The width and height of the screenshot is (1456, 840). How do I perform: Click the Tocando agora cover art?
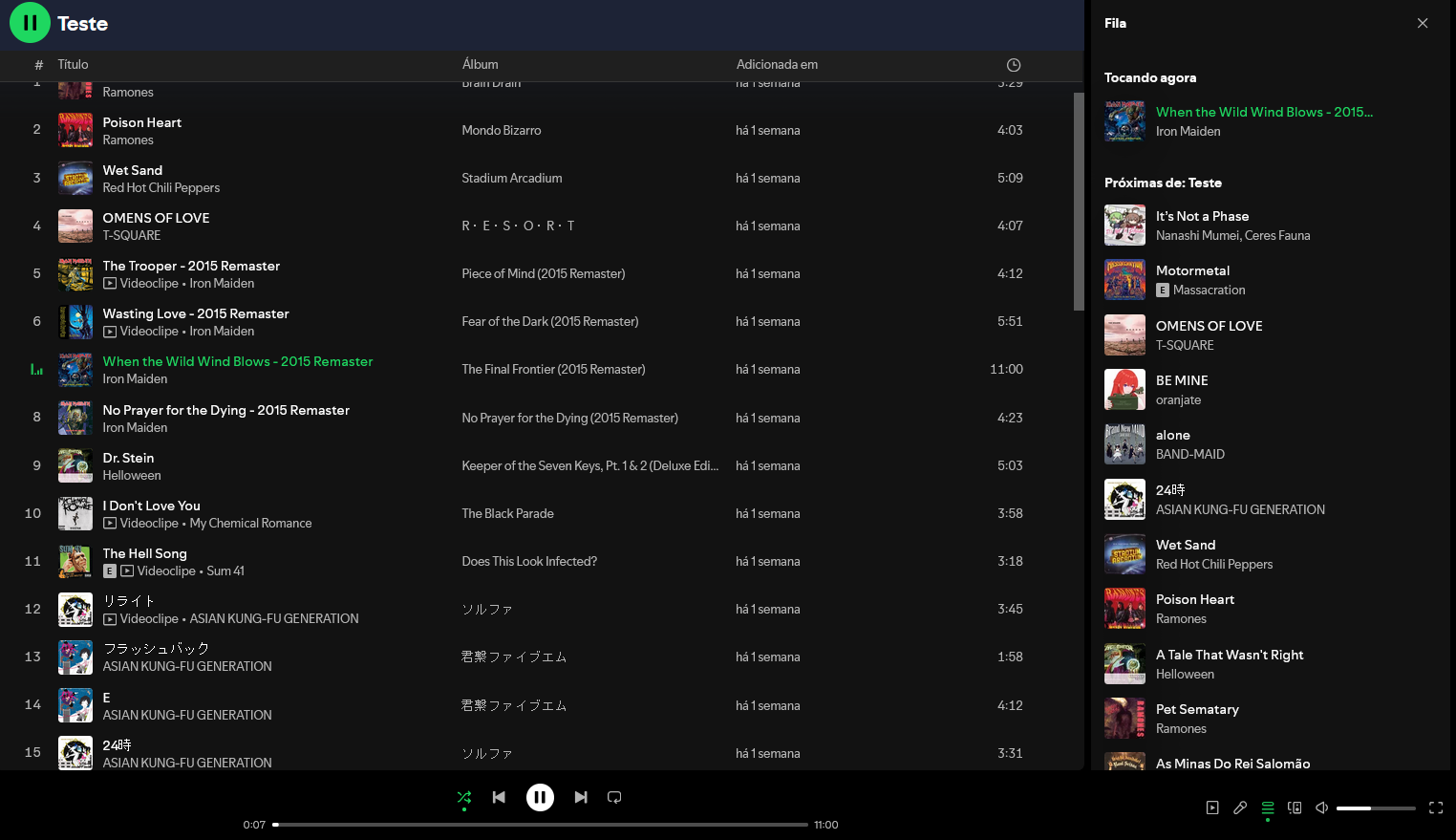pyautogui.click(x=1124, y=121)
